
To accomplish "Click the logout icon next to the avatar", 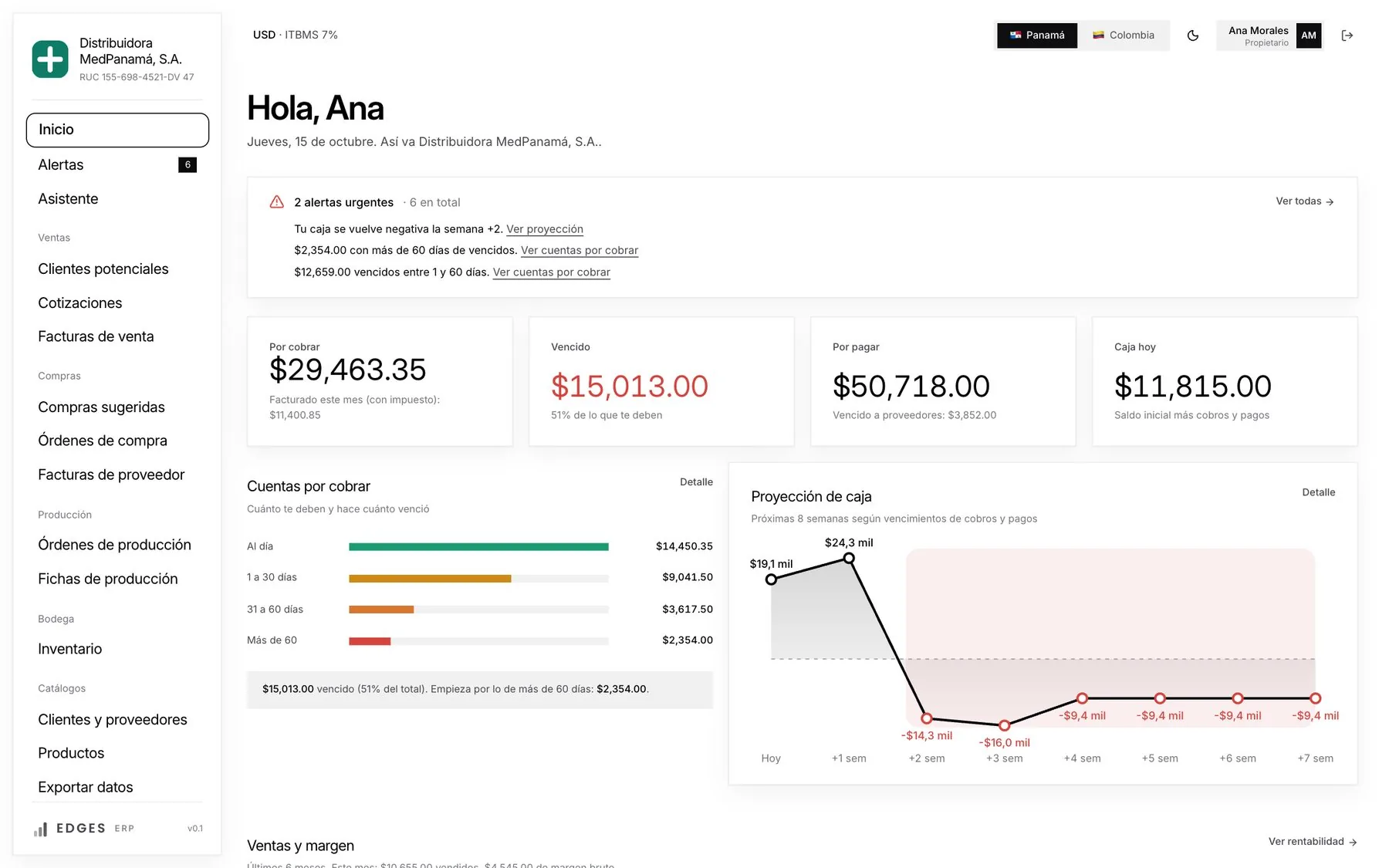I will tap(1347, 35).
